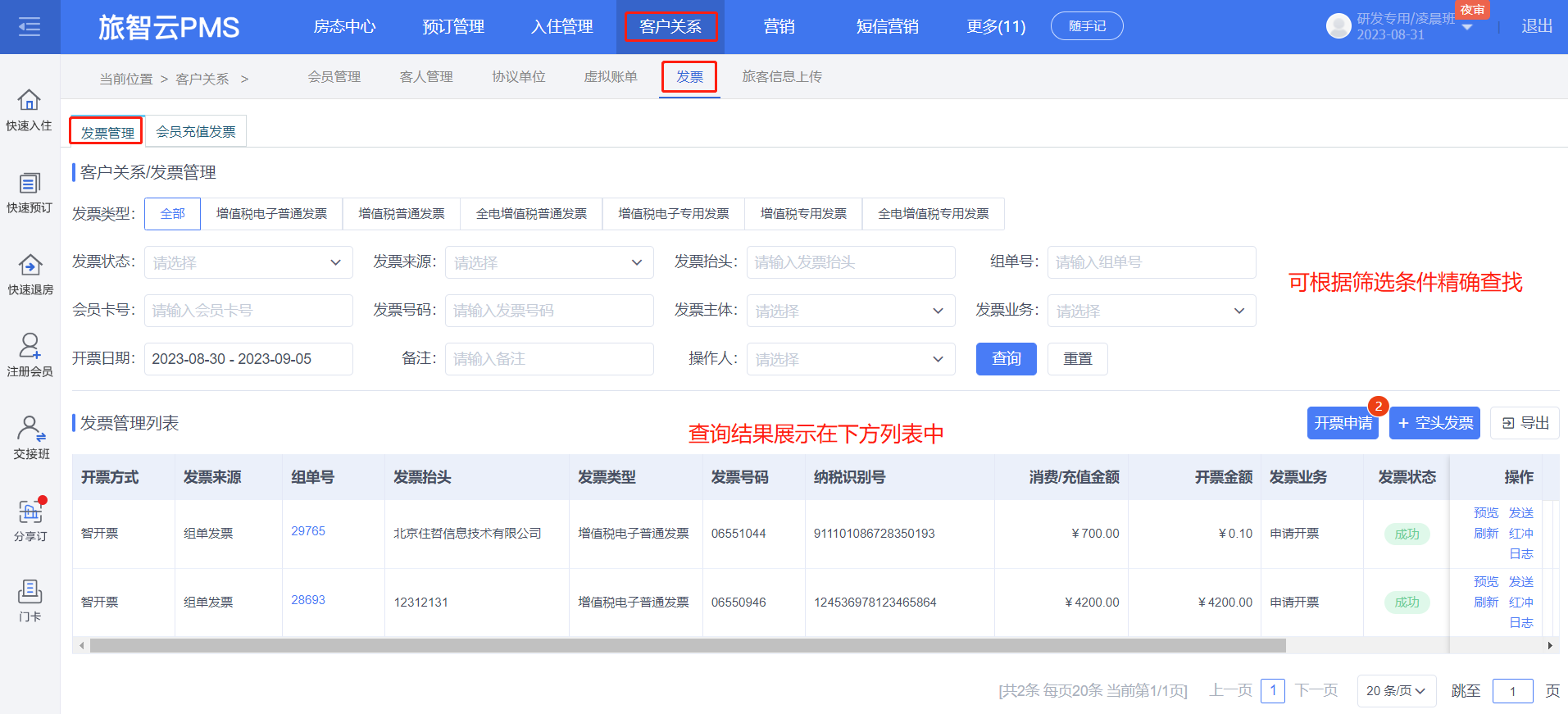The image size is (1568, 714).
Task: Click the export icon in 导出 button
Action: (1508, 423)
